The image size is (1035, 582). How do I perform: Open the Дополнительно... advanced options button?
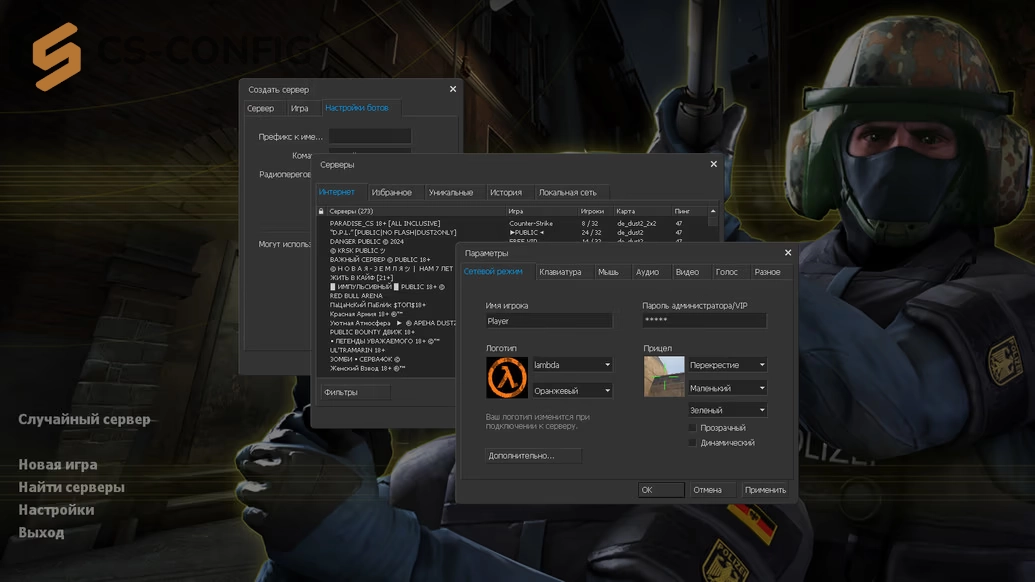533,455
